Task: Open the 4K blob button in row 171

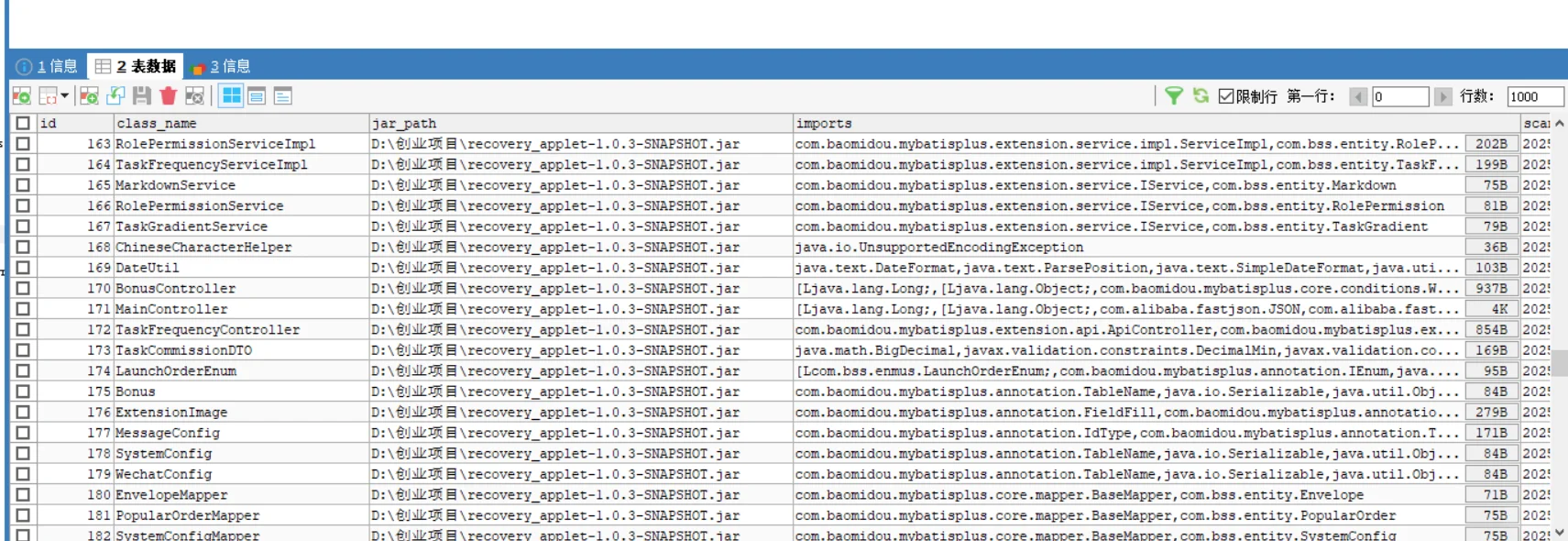Action: pos(1491,309)
